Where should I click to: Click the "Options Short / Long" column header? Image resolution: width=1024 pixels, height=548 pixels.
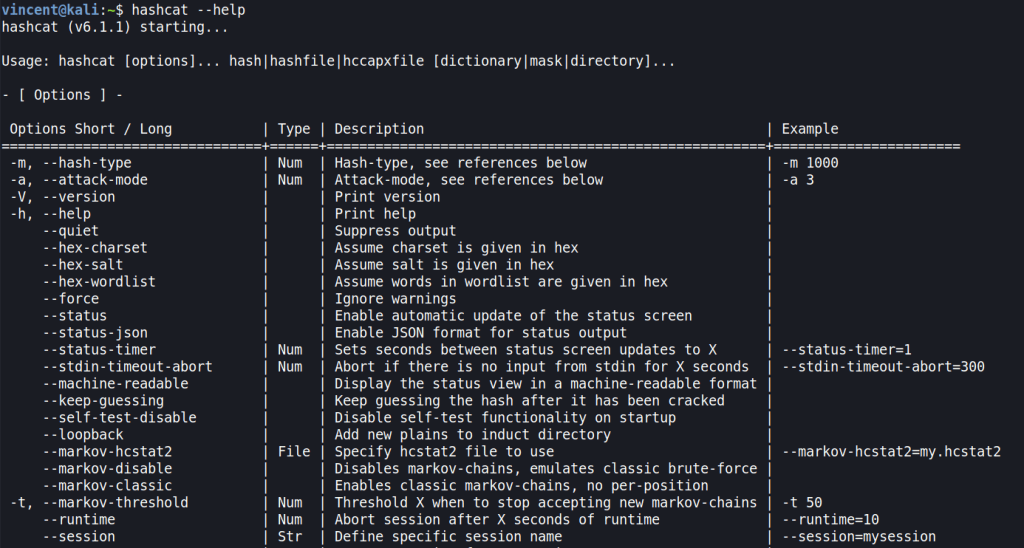(91, 129)
